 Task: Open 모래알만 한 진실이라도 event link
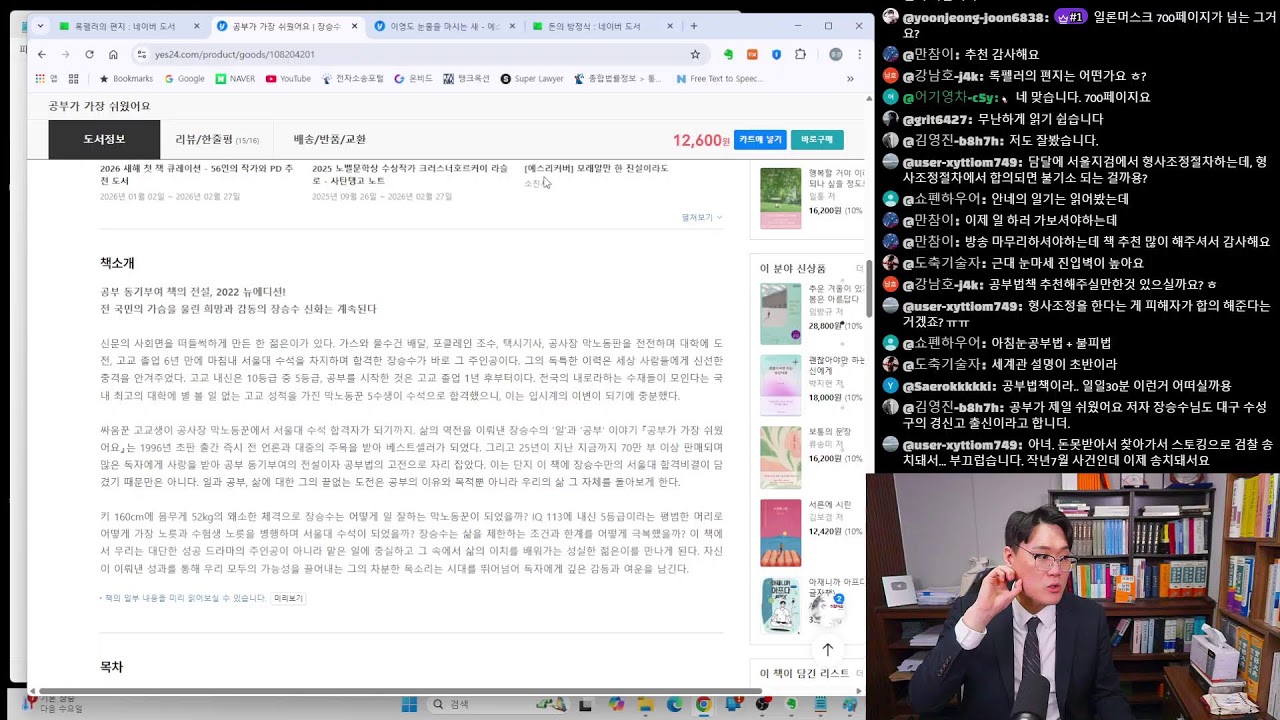(596, 168)
